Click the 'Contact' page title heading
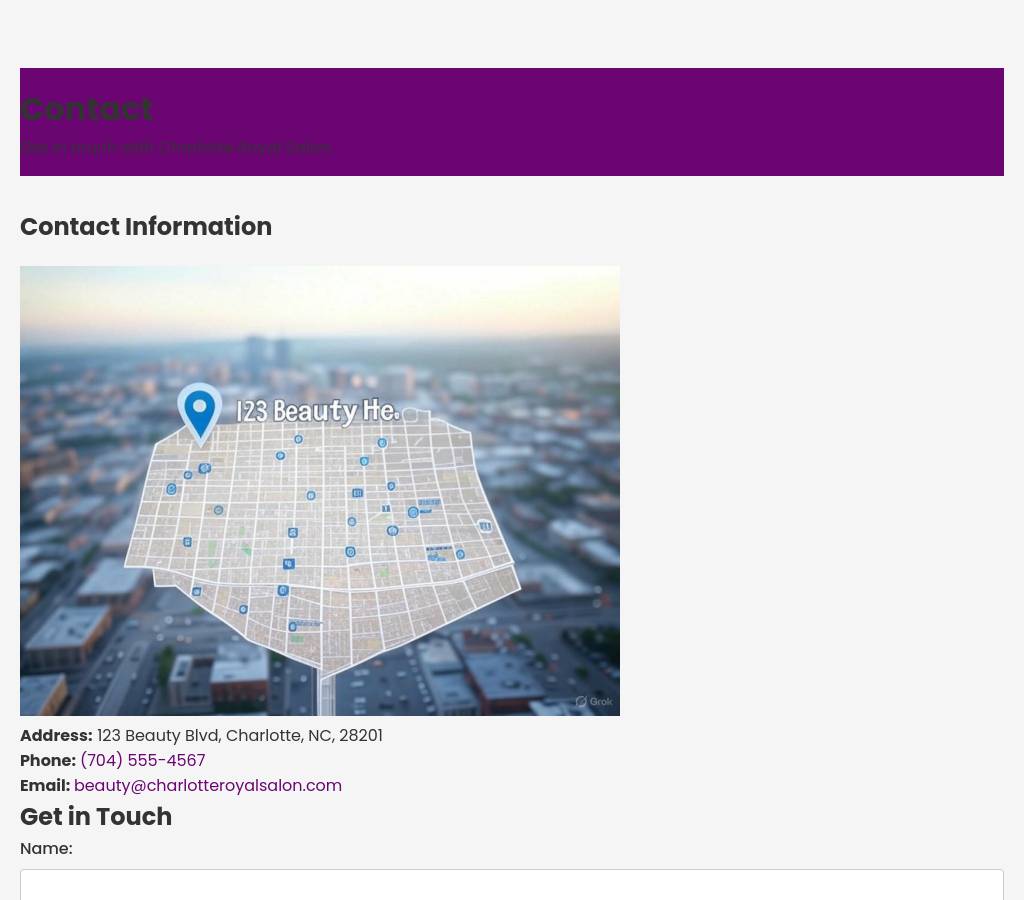The image size is (1024, 900). [87, 109]
